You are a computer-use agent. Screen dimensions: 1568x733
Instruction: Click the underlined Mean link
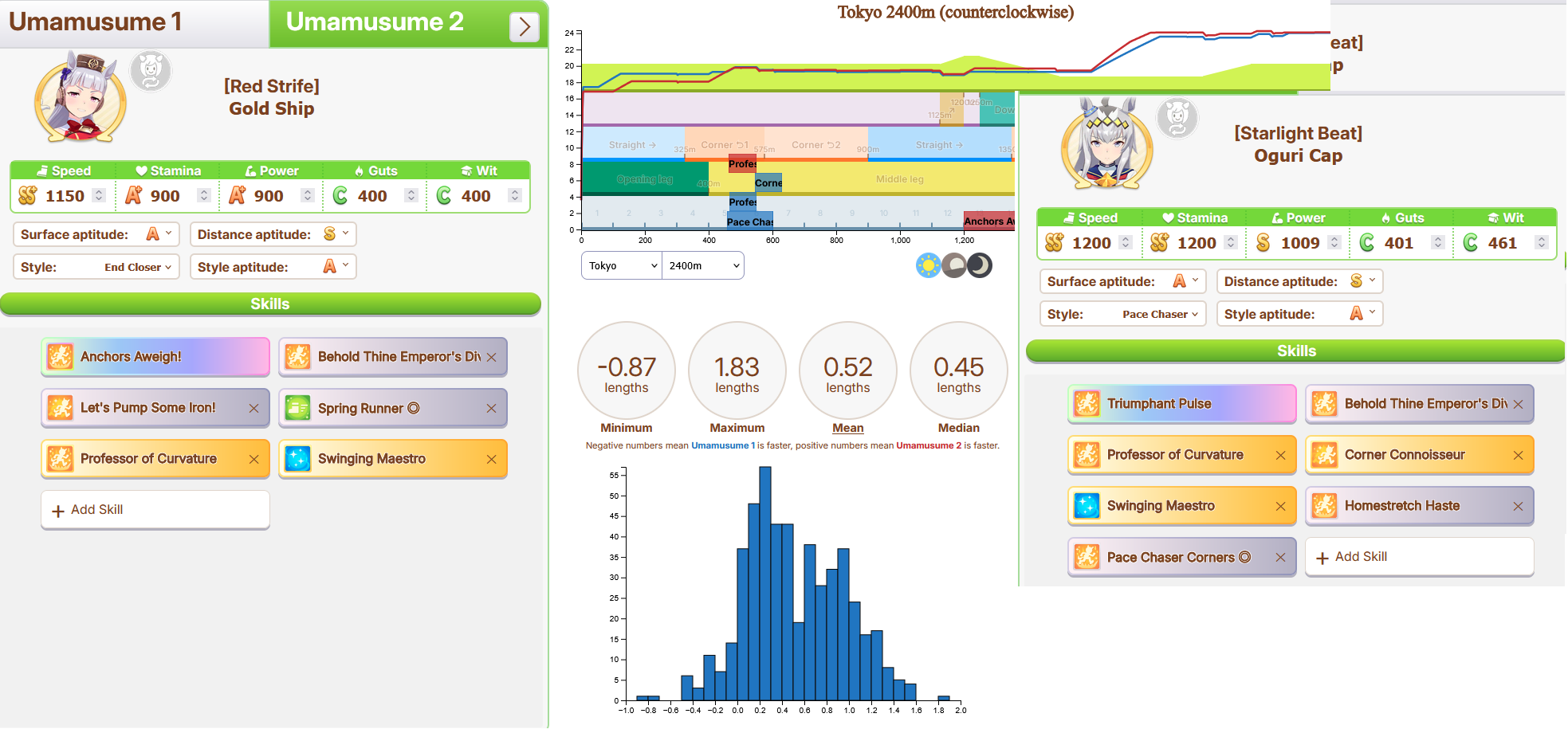click(x=848, y=428)
